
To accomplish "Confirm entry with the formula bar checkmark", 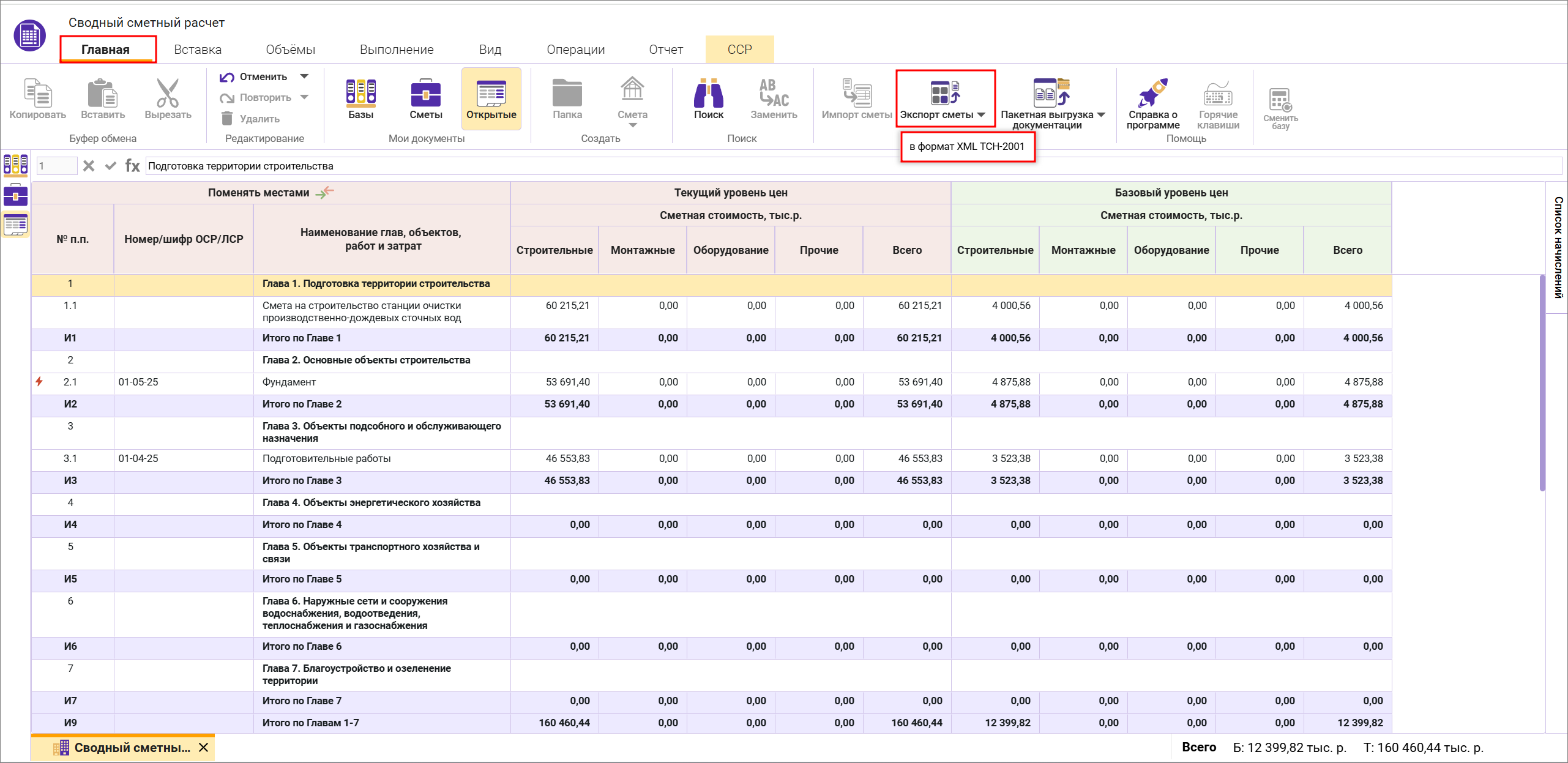I will (110, 166).
